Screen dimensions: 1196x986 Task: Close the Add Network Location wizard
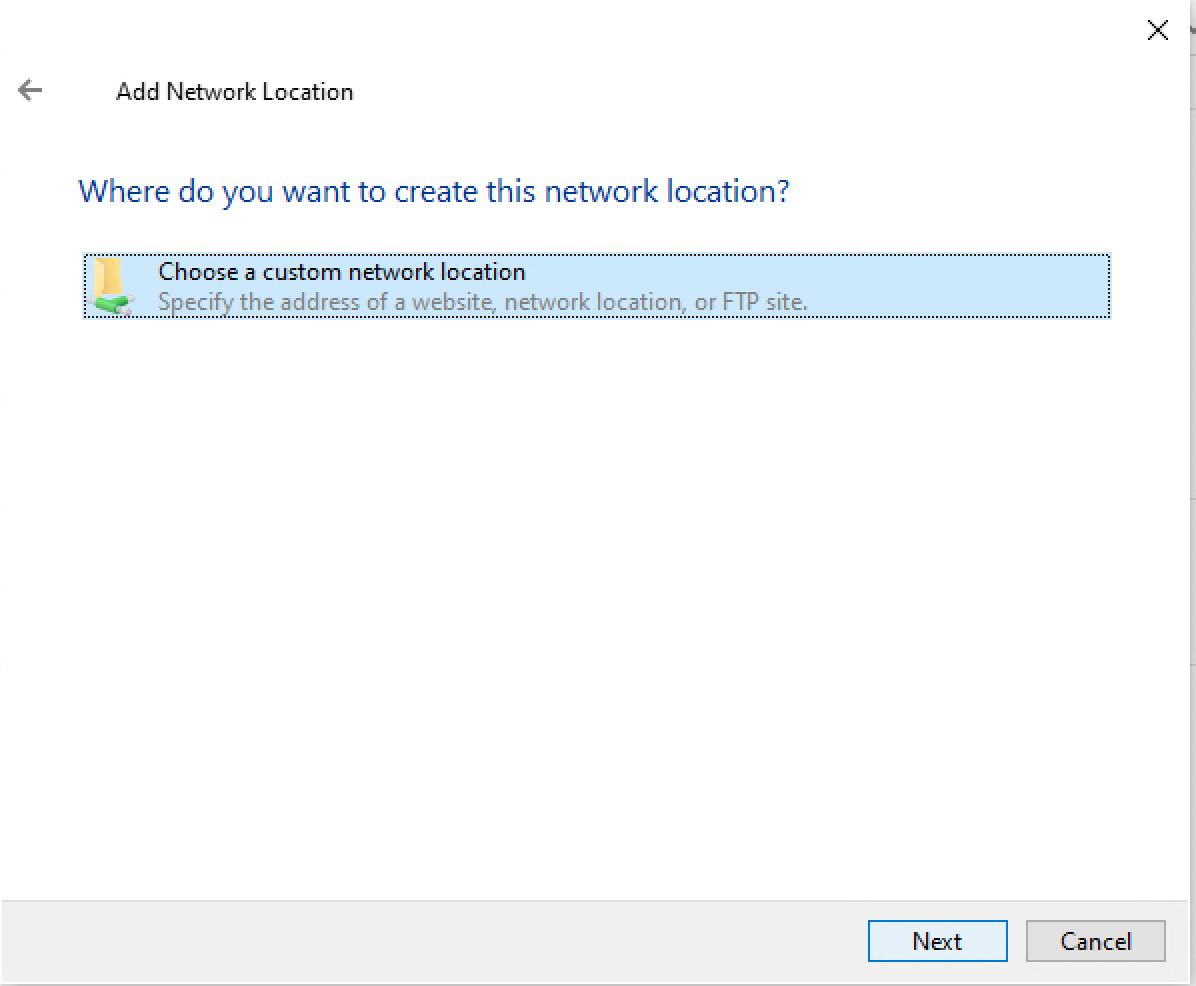(1157, 30)
